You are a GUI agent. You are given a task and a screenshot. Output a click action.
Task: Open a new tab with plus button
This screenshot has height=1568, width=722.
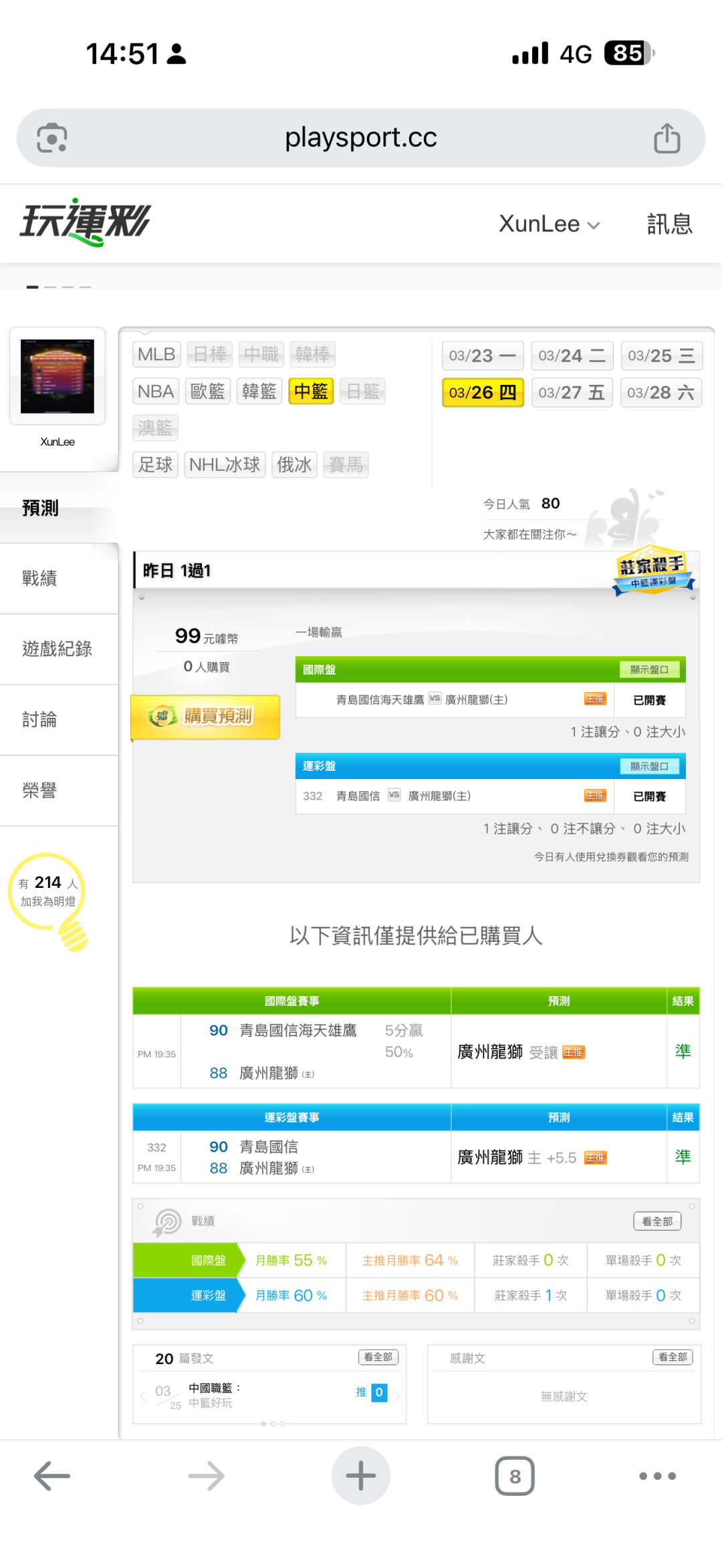tap(360, 1476)
